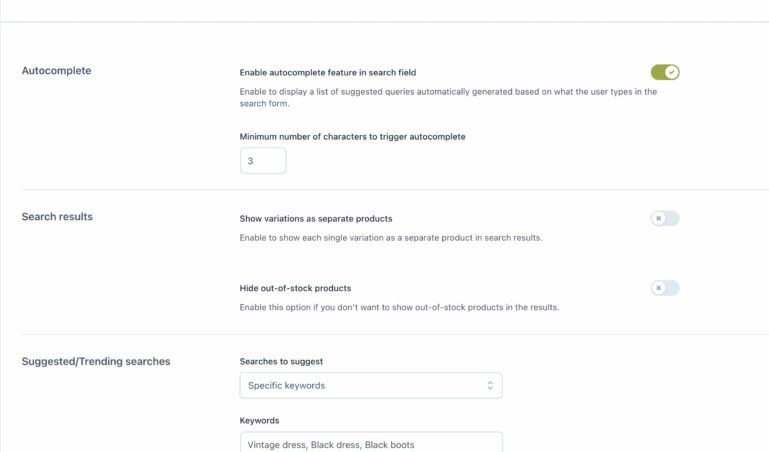Enable Show variations as separate products
The height and width of the screenshot is (452, 769).
pos(664,218)
